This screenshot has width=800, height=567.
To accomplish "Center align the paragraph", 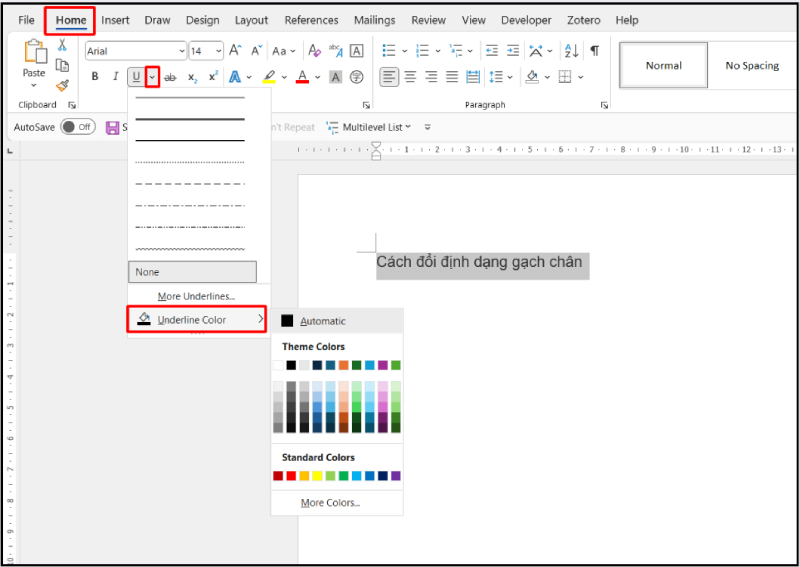I will coord(410,77).
